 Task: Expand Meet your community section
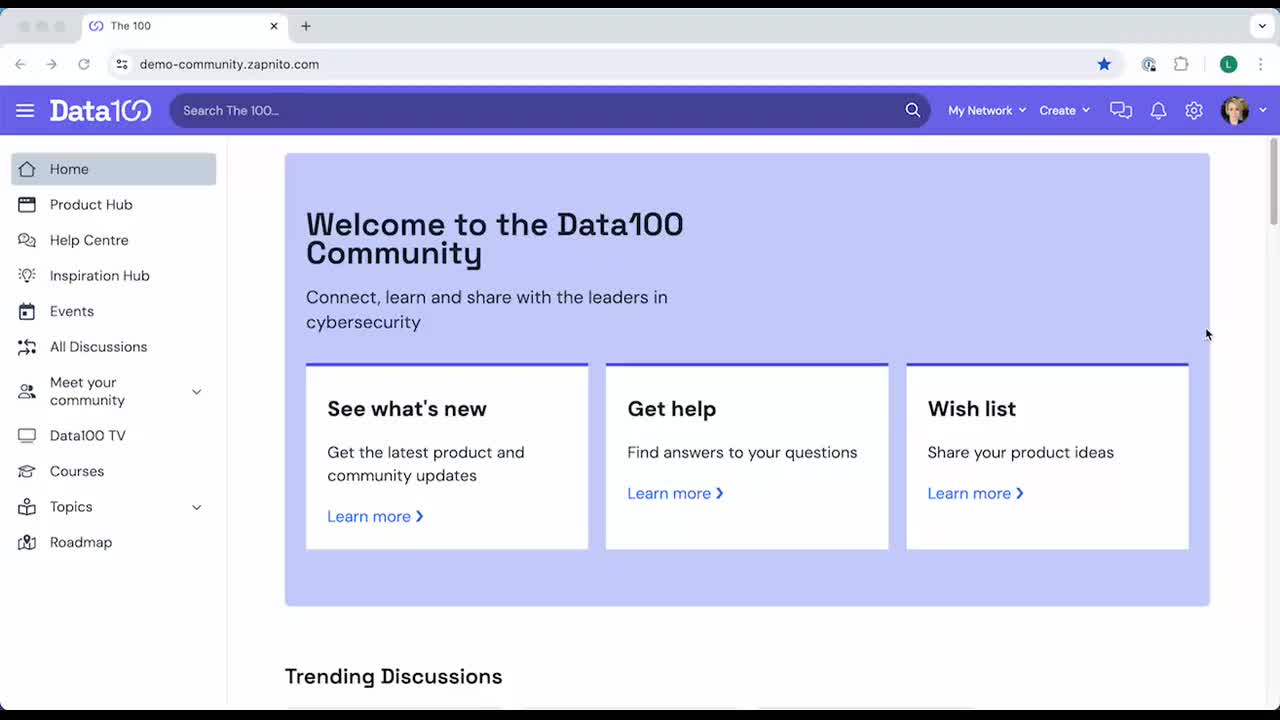point(196,391)
